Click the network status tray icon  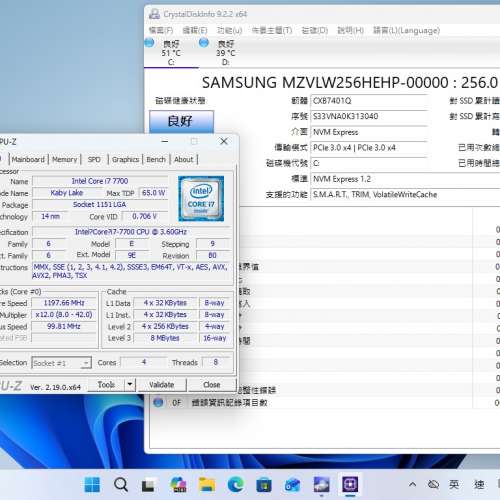pyautogui.click(x=433, y=484)
